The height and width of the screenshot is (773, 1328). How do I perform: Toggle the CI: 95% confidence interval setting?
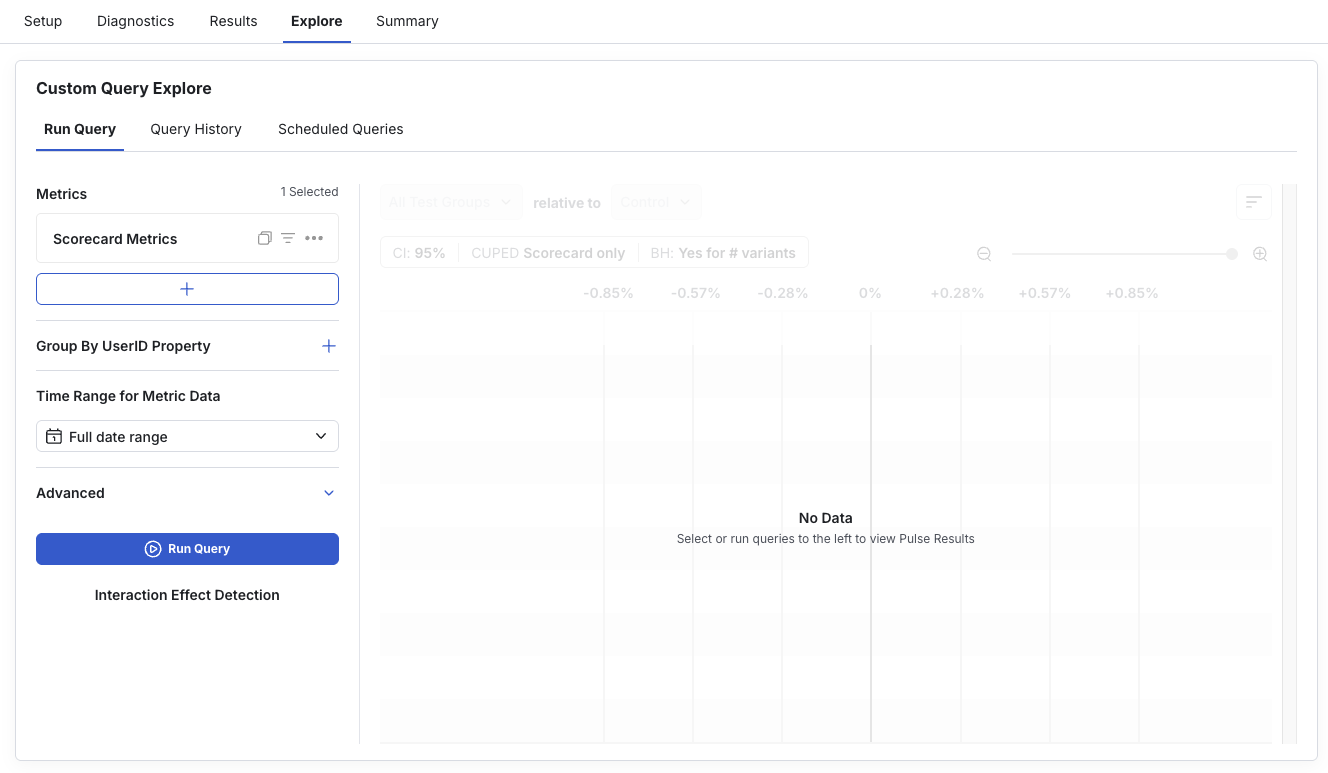coord(418,252)
